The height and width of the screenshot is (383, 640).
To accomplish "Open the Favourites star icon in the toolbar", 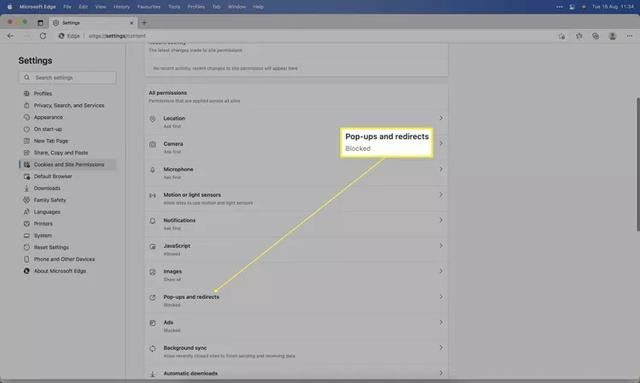I will click(579, 36).
